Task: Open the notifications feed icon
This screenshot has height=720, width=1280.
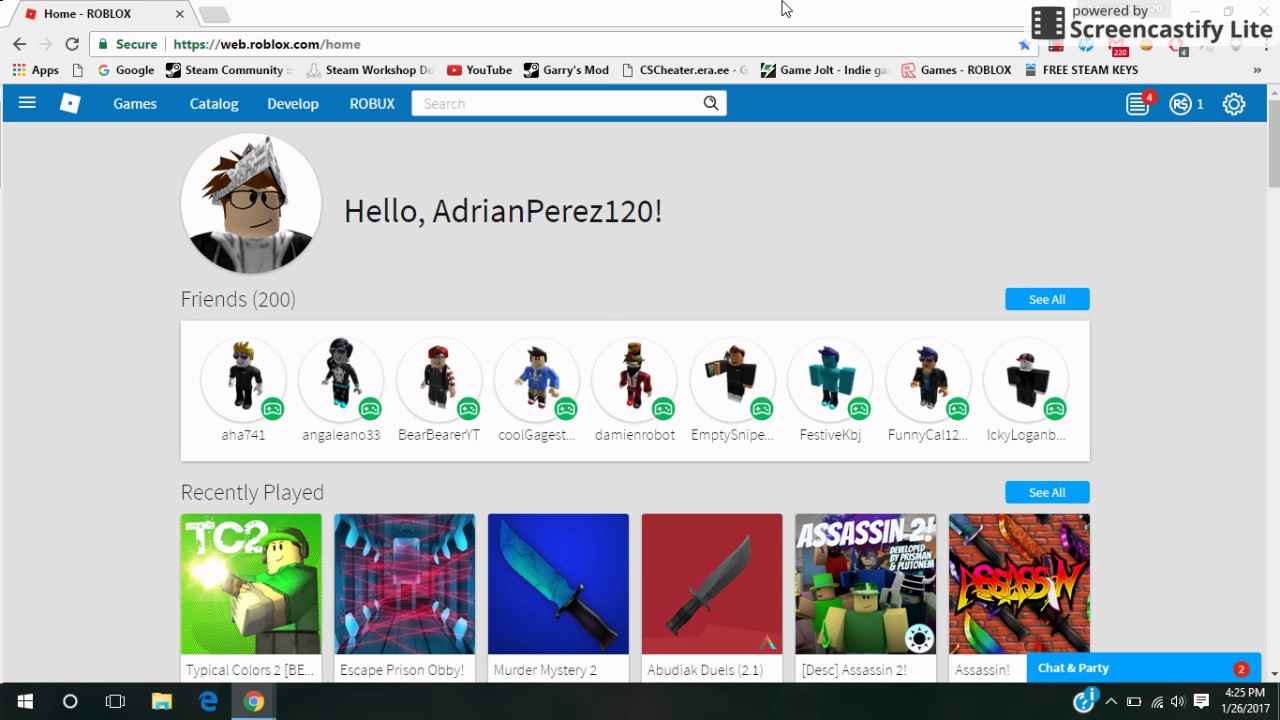Action: pos(1138,104)
